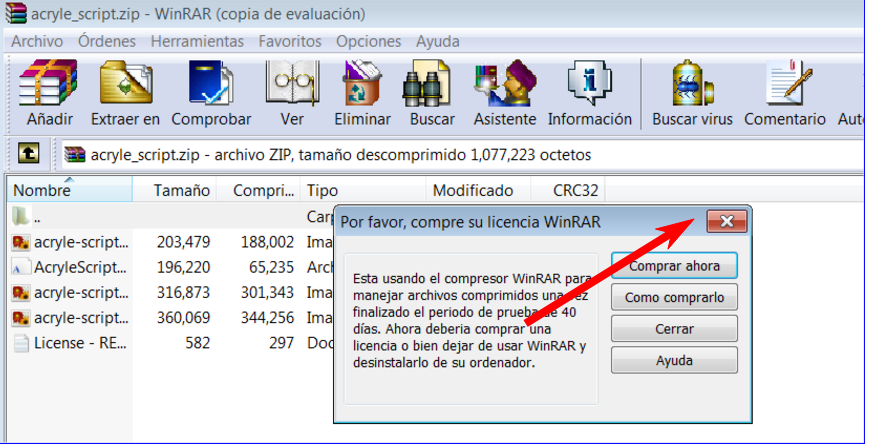The height and width of the screenshot is (446, 875).
Task: Click the Comentario notepad icon
Action: coord(789,83)
